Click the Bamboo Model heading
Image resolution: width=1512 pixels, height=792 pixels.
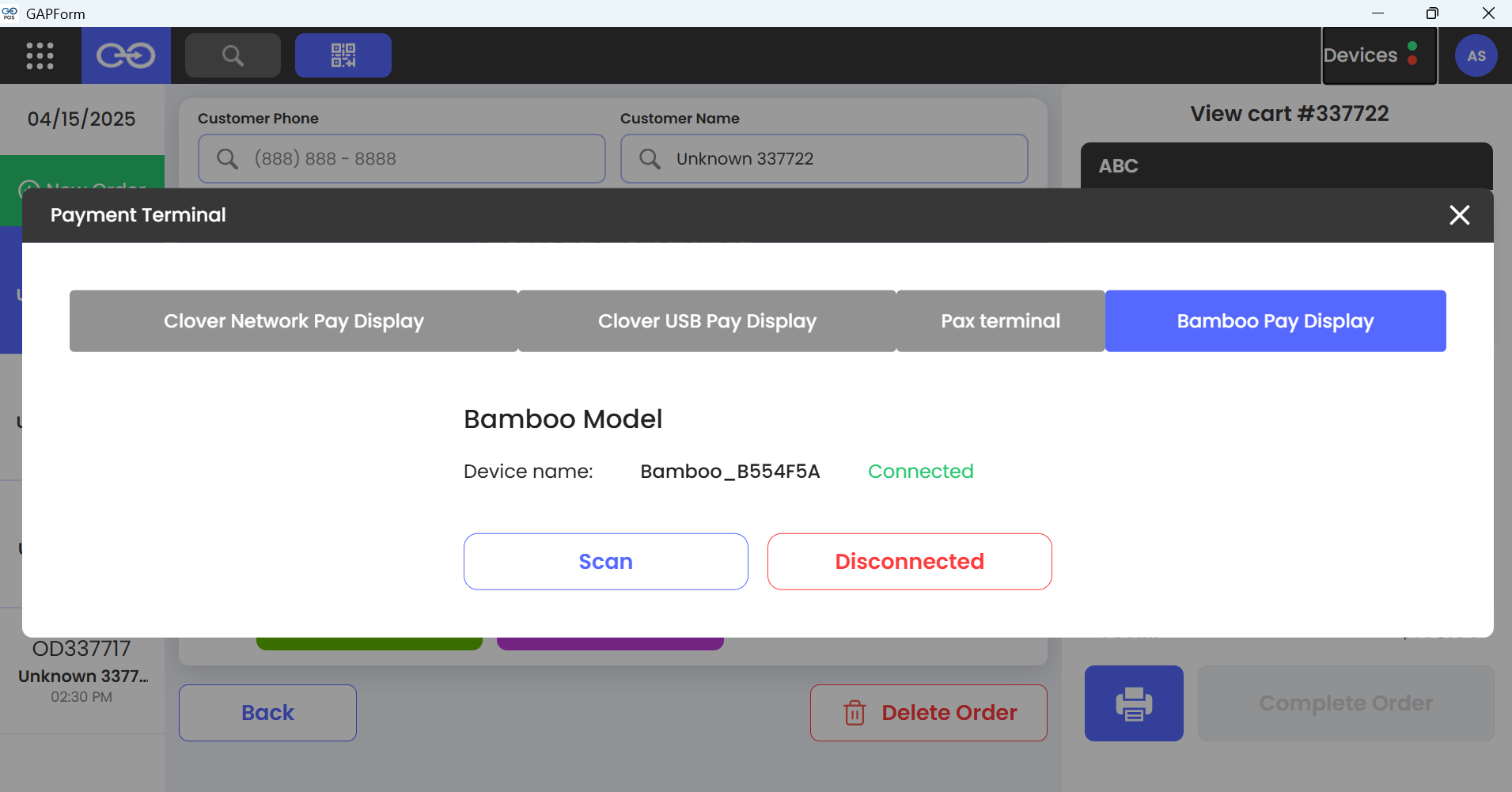coord(563,419)
